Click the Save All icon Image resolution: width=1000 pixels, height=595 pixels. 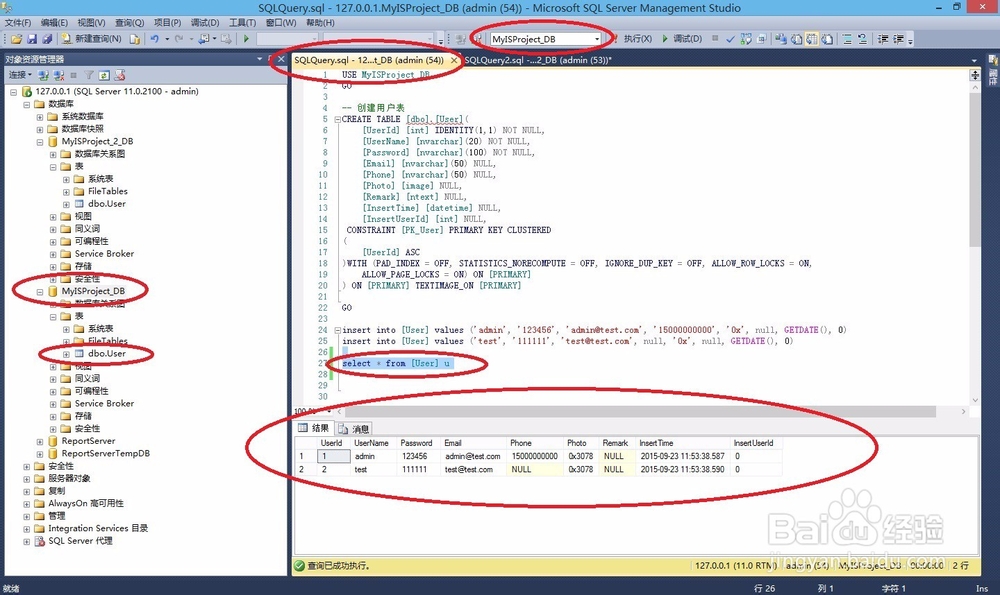point(47,39)
